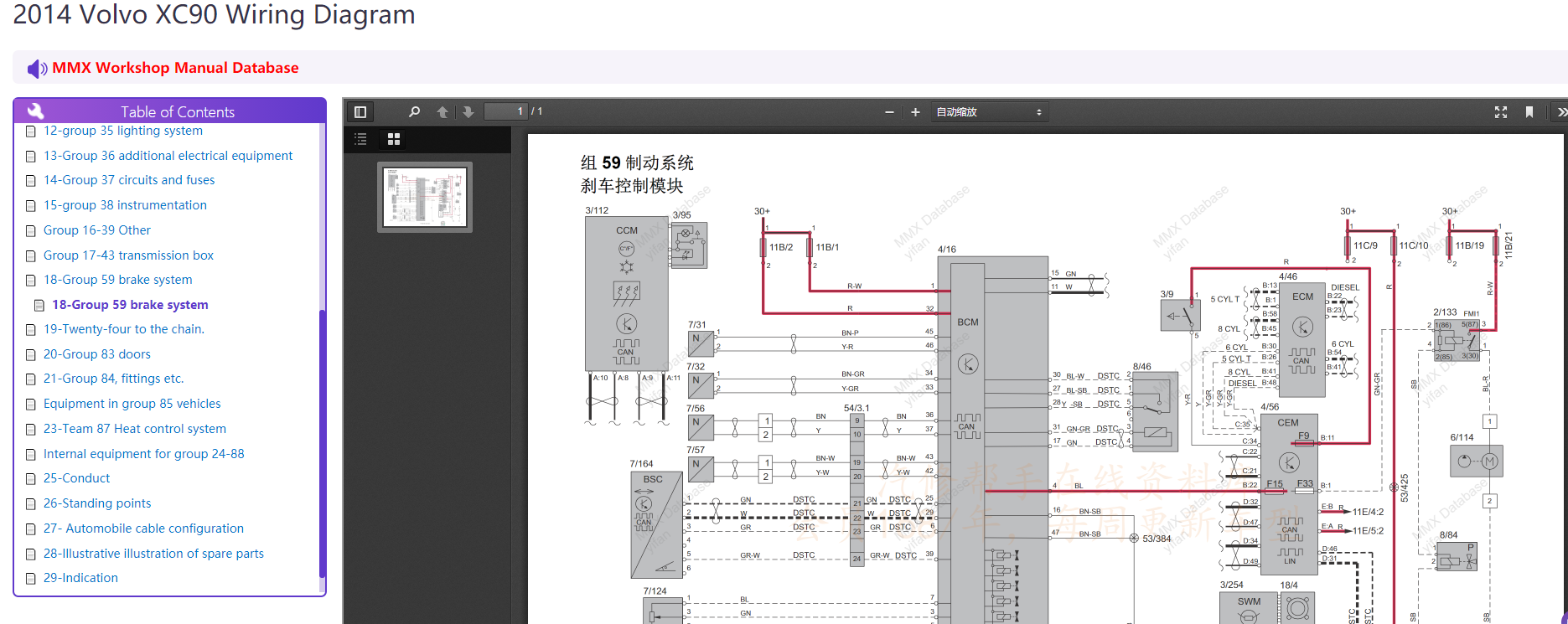1568x624 pixels.
Task: Click document icon beside 12-group 35 lighting
Action: click(31, 132)
